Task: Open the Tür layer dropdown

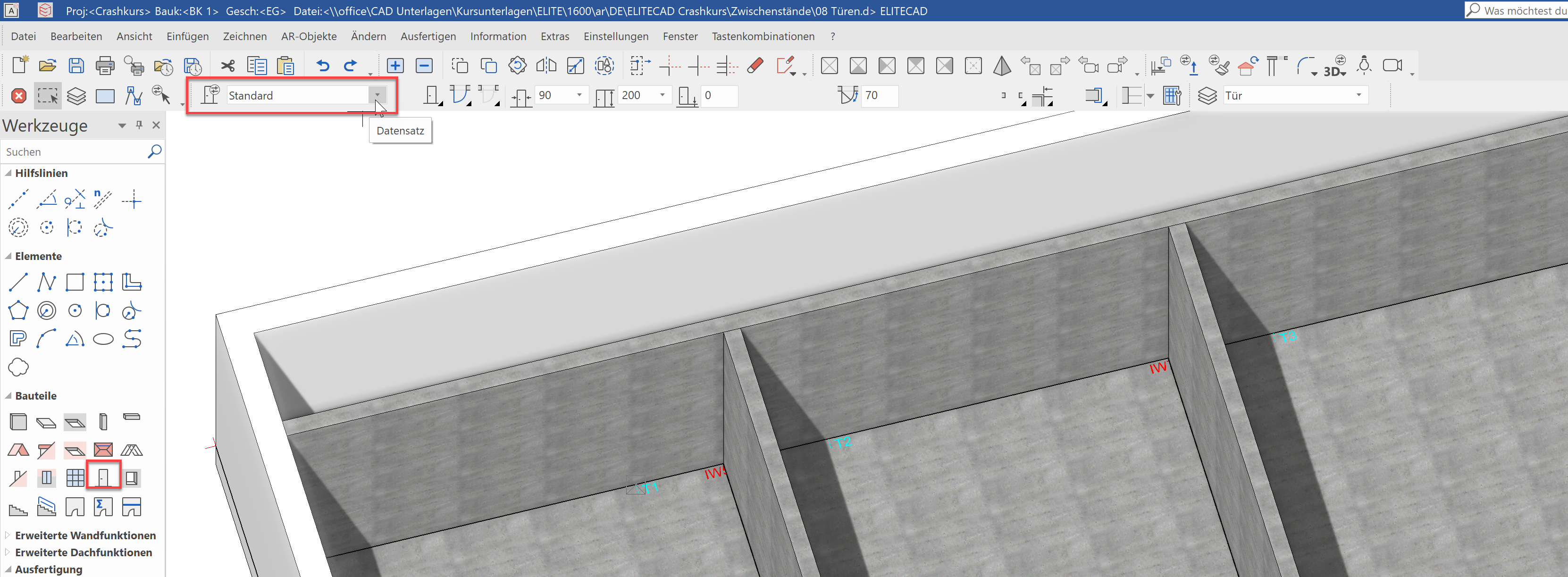Action: (x=1358, y=95)
